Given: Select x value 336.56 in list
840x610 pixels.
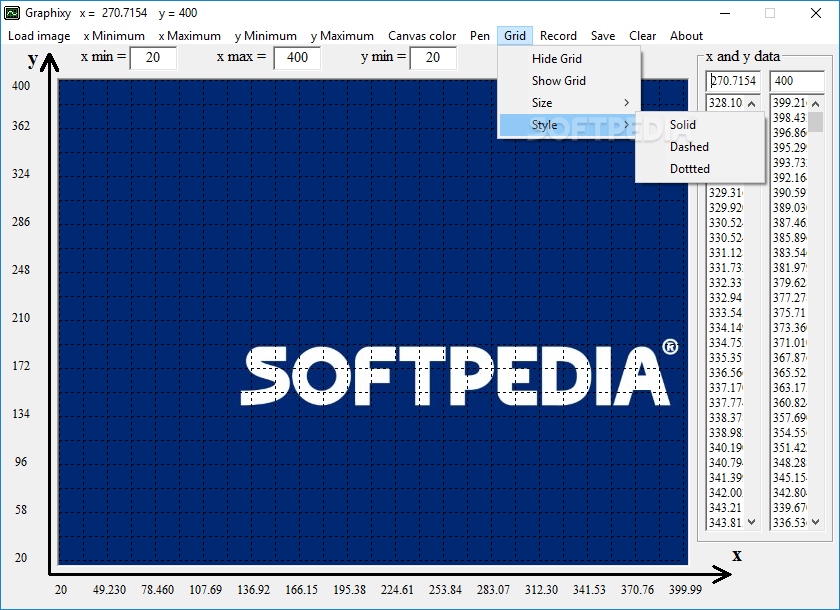Looking at the screenshot, I should coord(726,373).
